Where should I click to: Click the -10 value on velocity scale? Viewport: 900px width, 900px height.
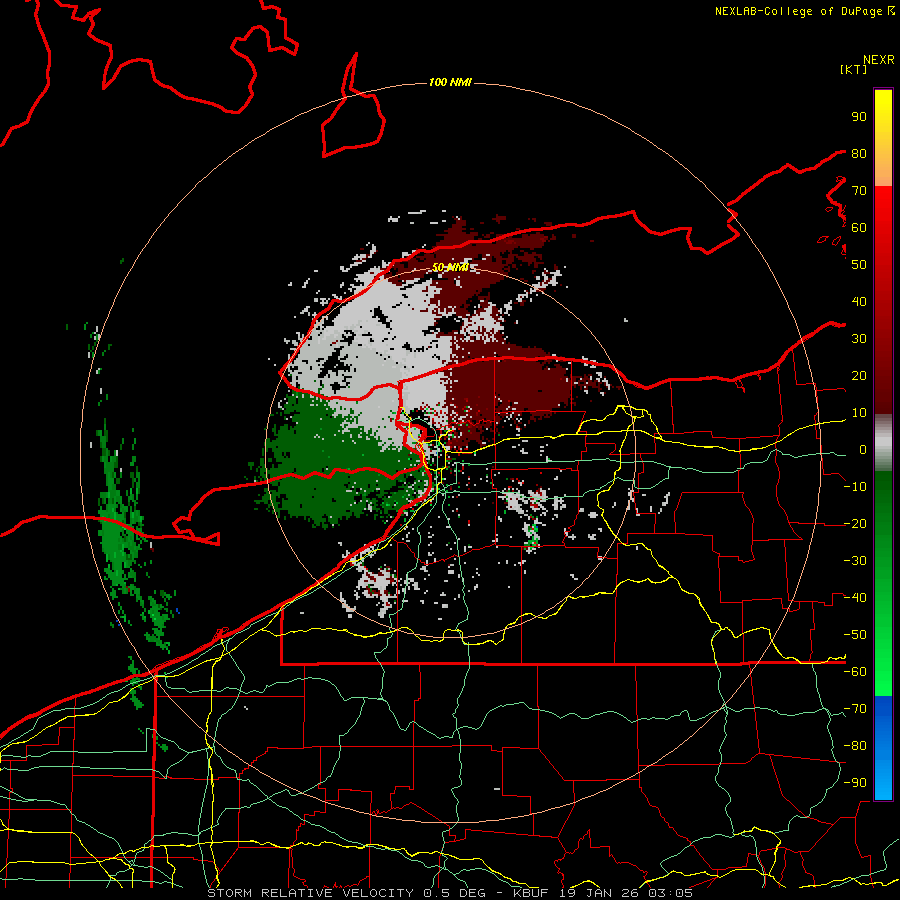(x=855, y=487)
